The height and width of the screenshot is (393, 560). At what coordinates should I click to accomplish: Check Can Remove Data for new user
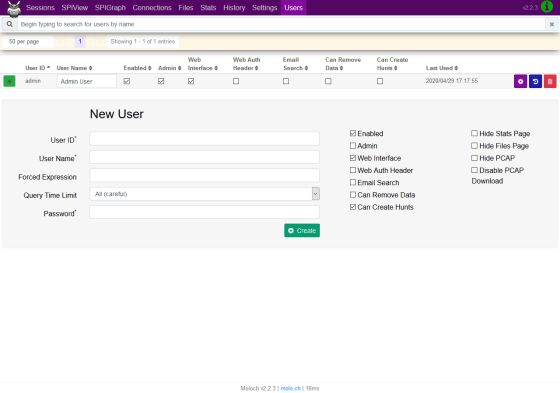[353, 194]
